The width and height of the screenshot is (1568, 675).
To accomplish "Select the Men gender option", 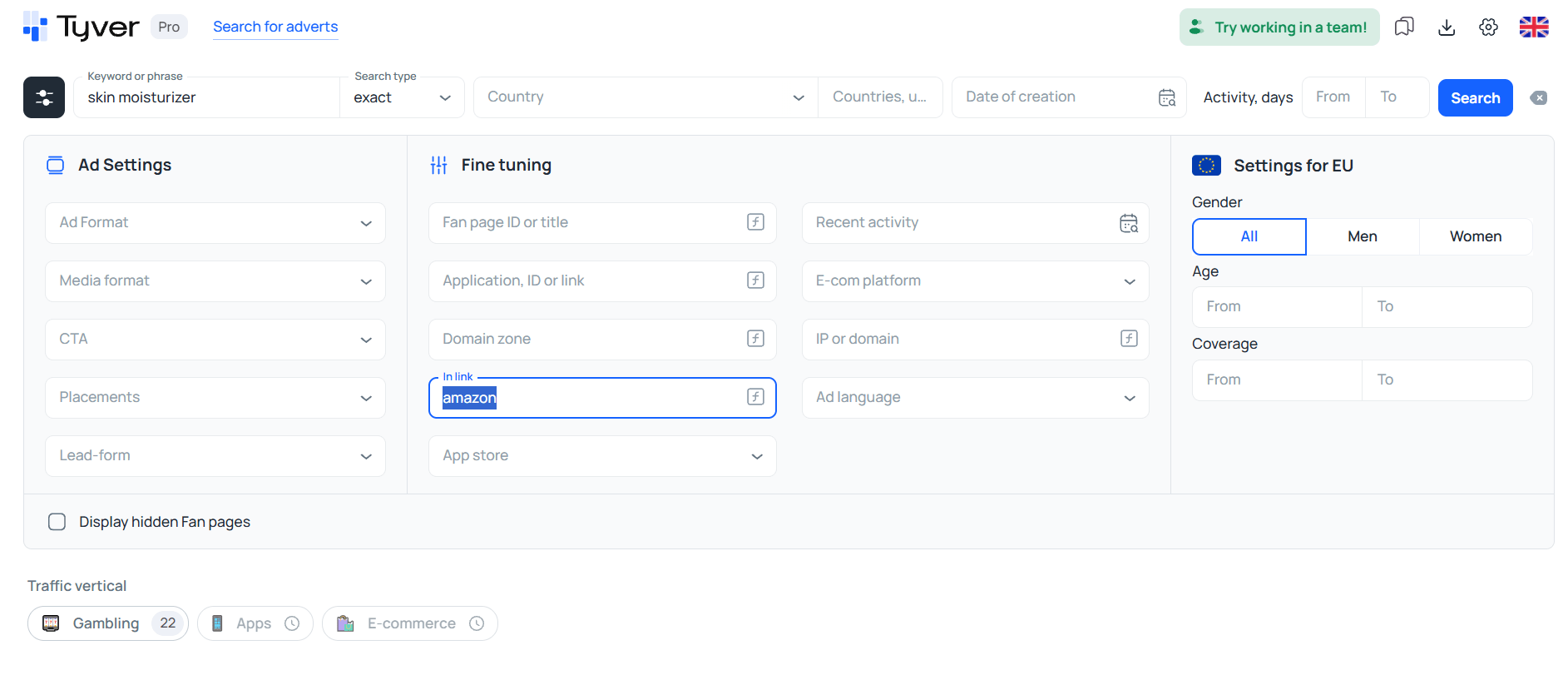I will tap(1363, 236).
